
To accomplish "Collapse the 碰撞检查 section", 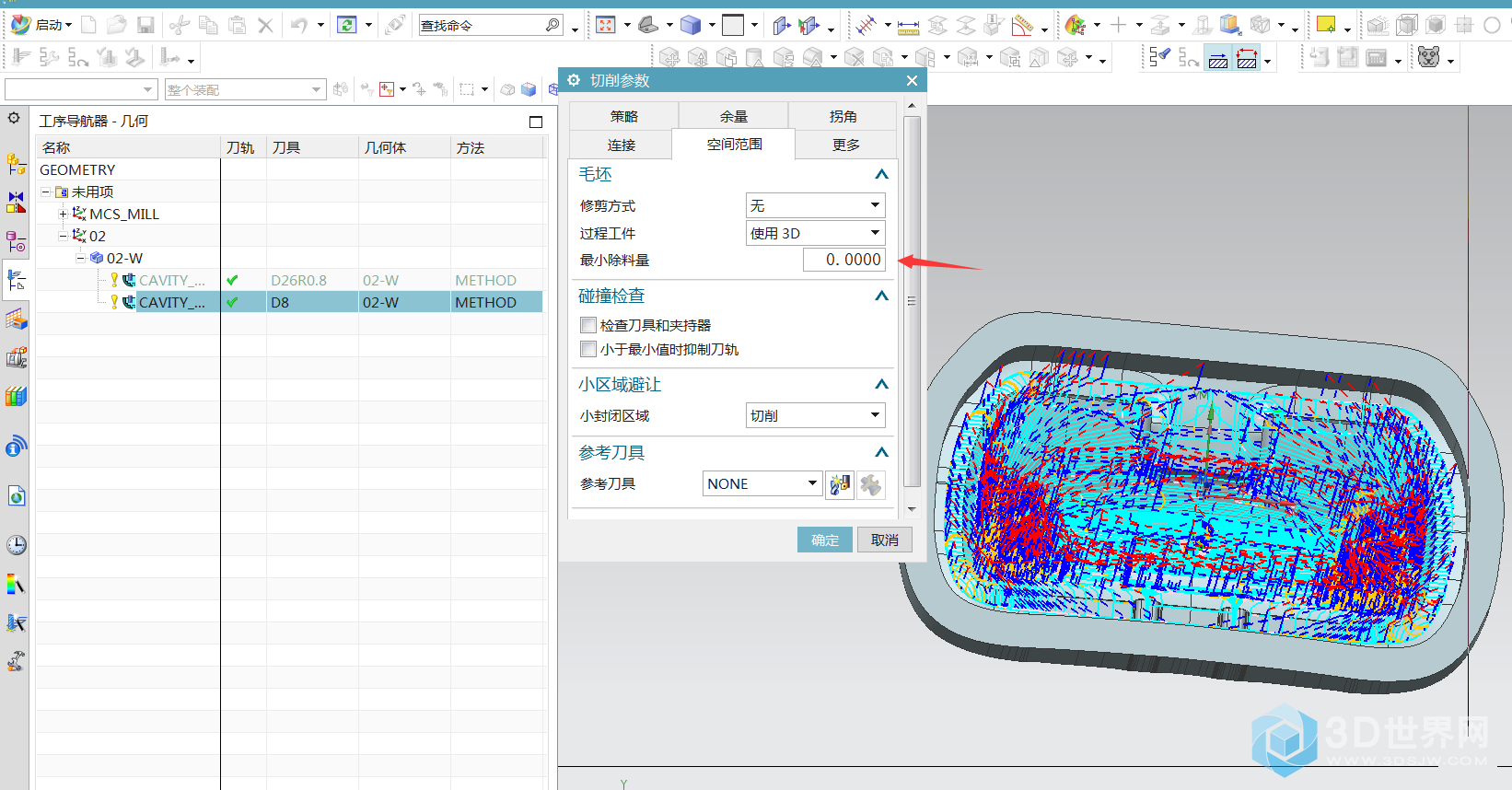I will pyautogui.click(x=881, y=296).
